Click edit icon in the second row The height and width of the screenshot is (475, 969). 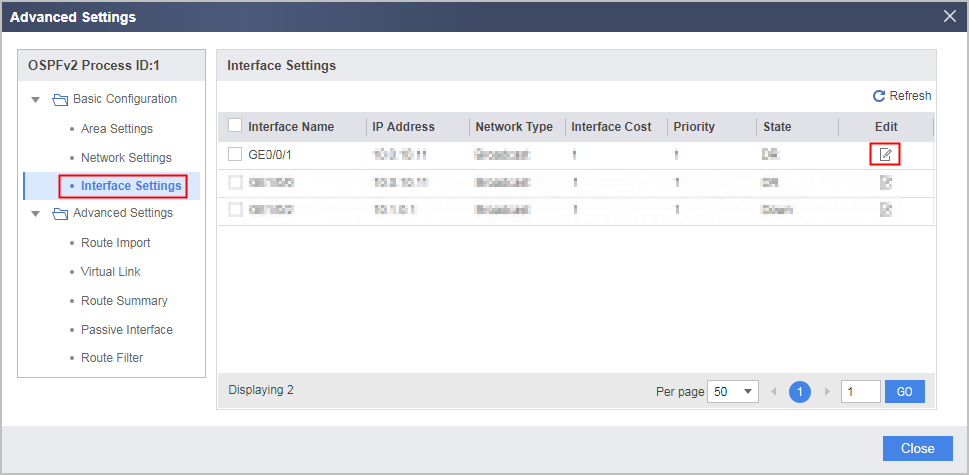click(886, 182)
